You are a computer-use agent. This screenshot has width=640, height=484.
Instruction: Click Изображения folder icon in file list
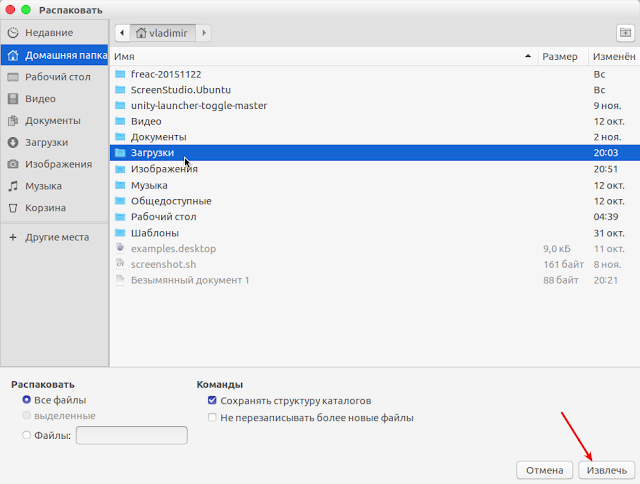point(120,169)
